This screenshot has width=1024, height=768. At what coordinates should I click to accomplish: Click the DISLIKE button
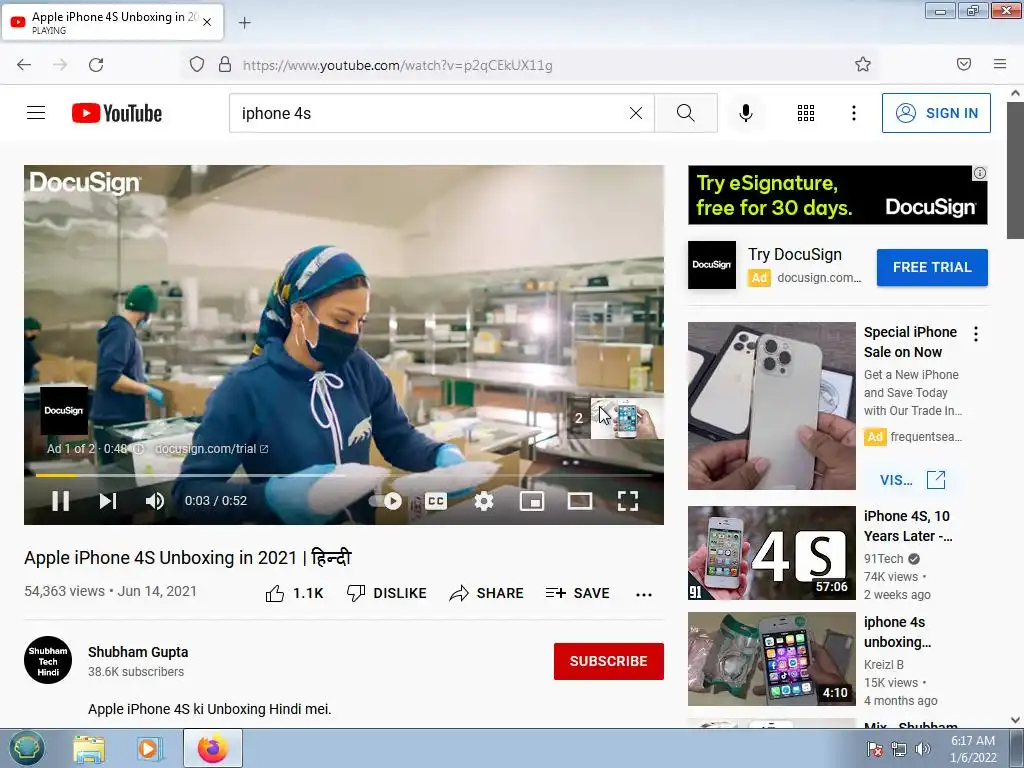click(387, 593)
